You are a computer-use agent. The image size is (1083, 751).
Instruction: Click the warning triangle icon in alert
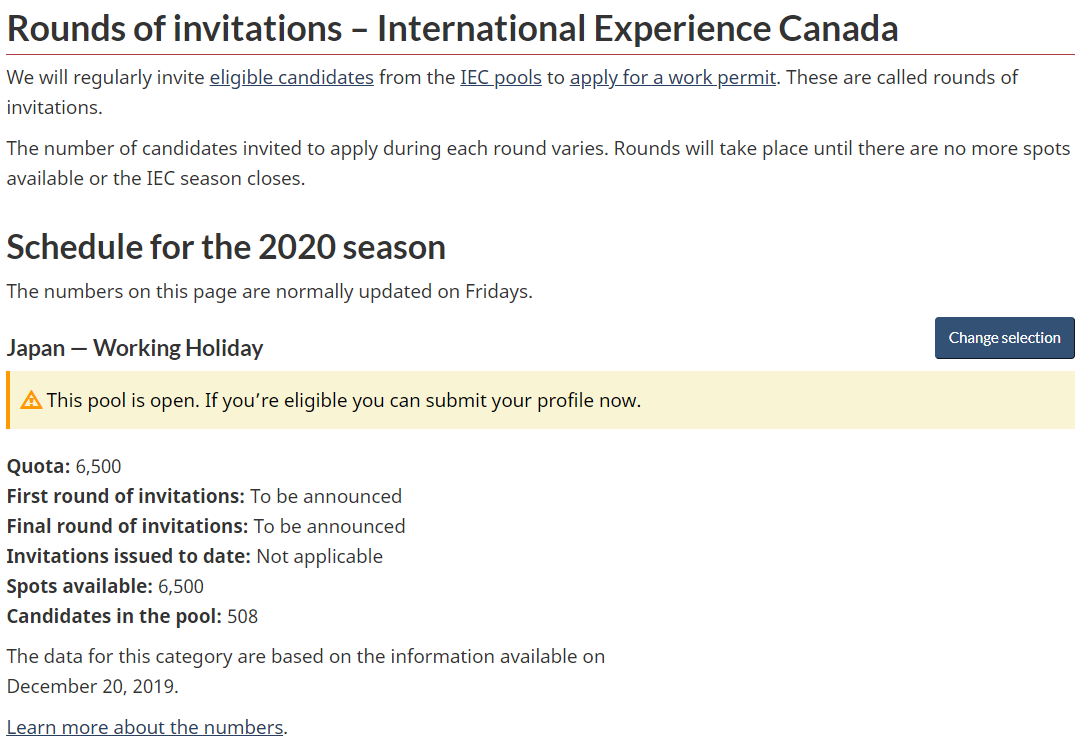31,401
